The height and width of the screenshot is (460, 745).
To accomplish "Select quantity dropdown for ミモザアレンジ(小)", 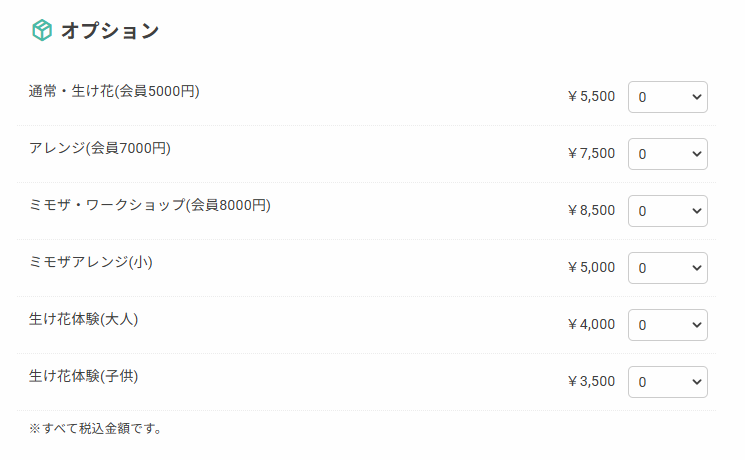I will tap(667, 268).
